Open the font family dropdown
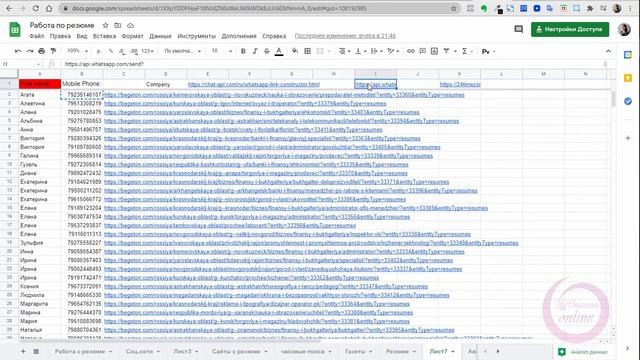The height and width of the screenshot is (360, 640). 182,51
